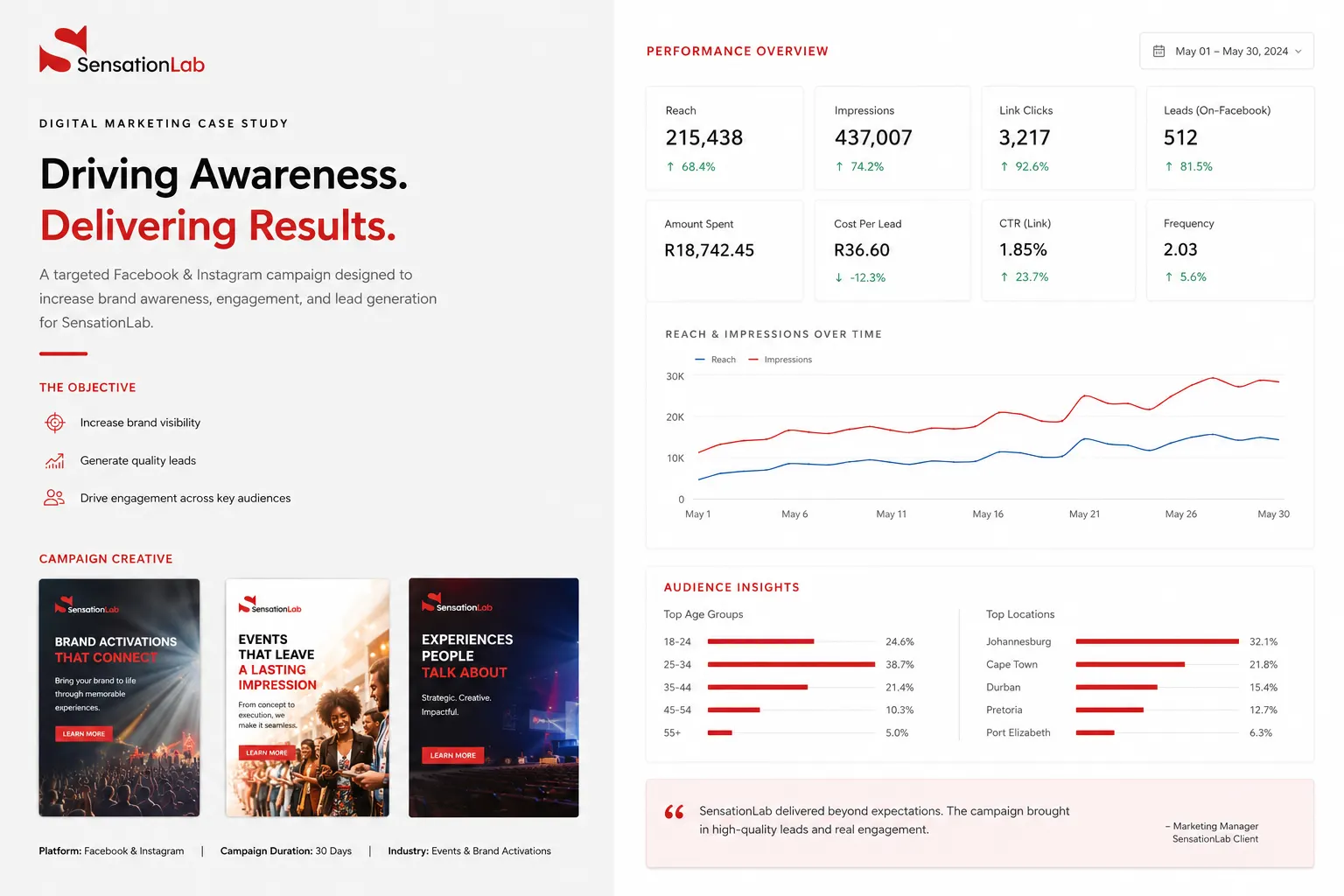Click the up arrow next to Frequency 5.6%
The image size is (1344, 896).
coord(1168,276)
